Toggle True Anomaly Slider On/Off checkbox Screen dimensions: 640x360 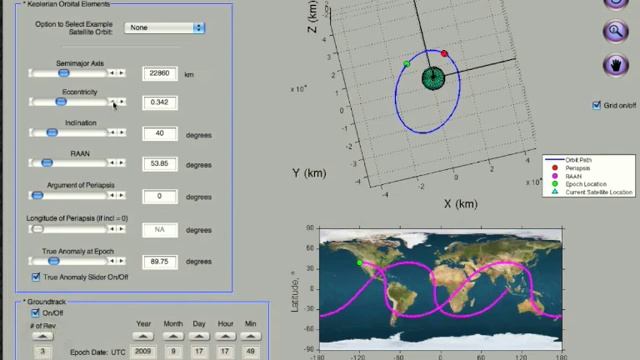pyautogui.click(x=36, y=277)
